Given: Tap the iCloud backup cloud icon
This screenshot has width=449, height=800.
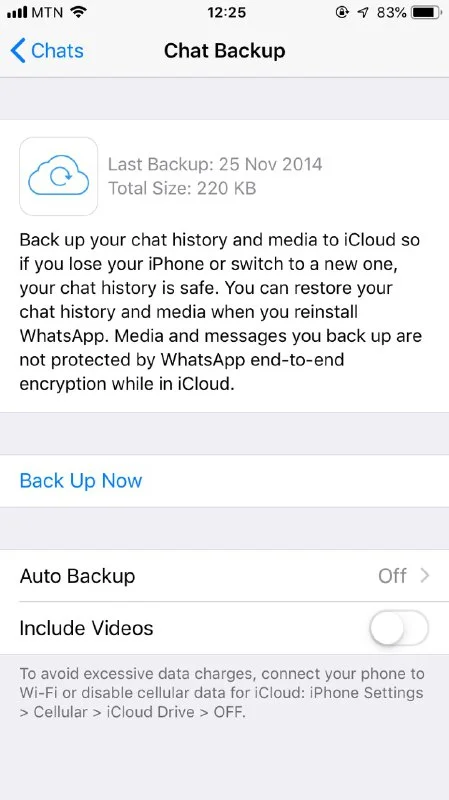Looking at the screenshot, I should 59,176.
